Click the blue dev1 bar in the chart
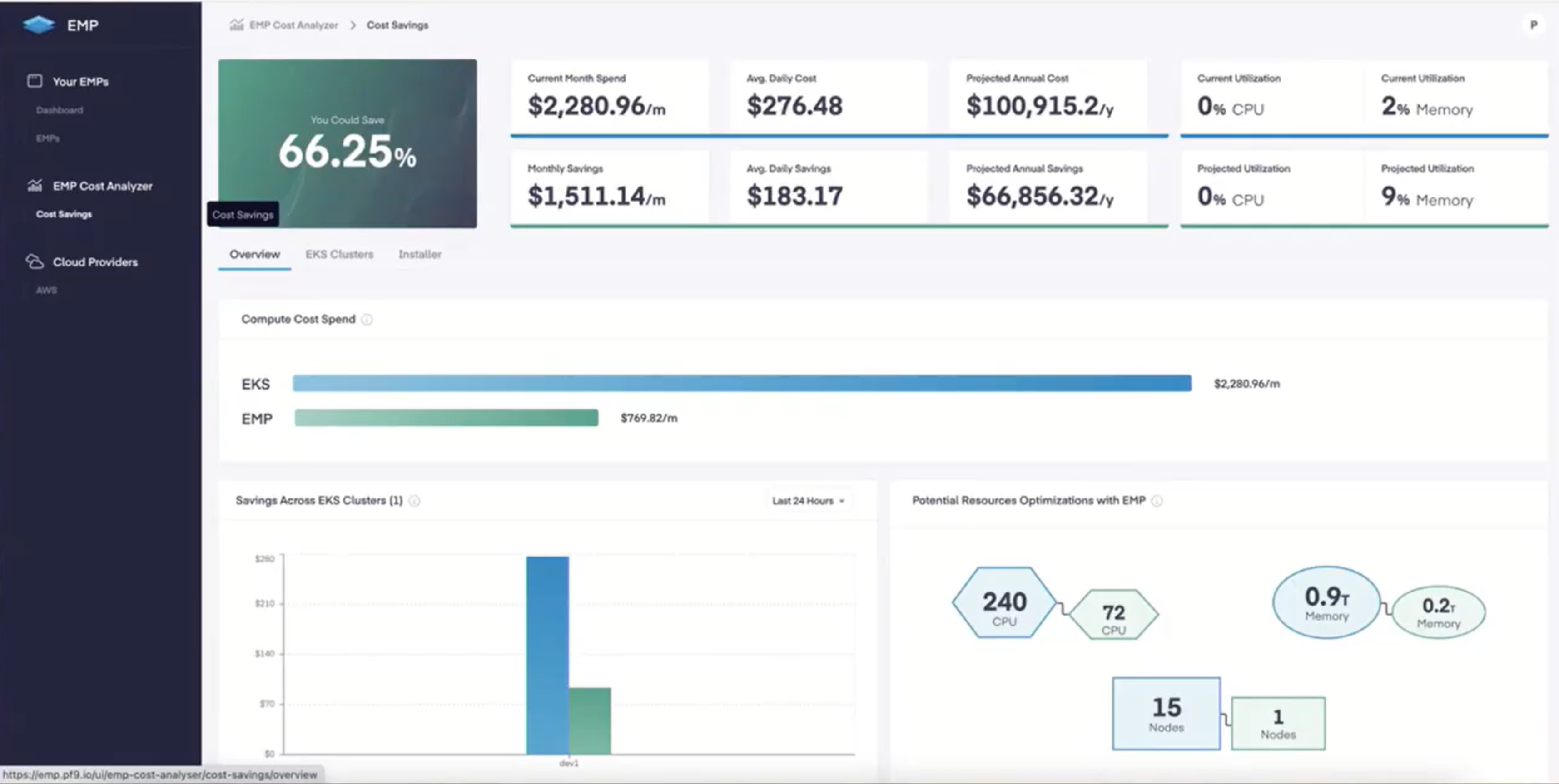1559x784 pixels. pyautogui.click(x=547, y=655)
